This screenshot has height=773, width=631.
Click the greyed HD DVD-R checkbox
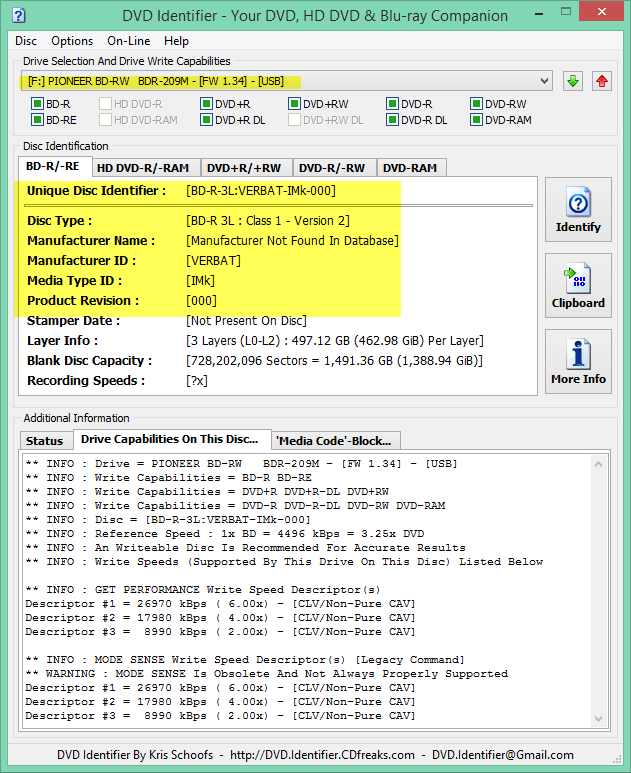tap(105, 104)
